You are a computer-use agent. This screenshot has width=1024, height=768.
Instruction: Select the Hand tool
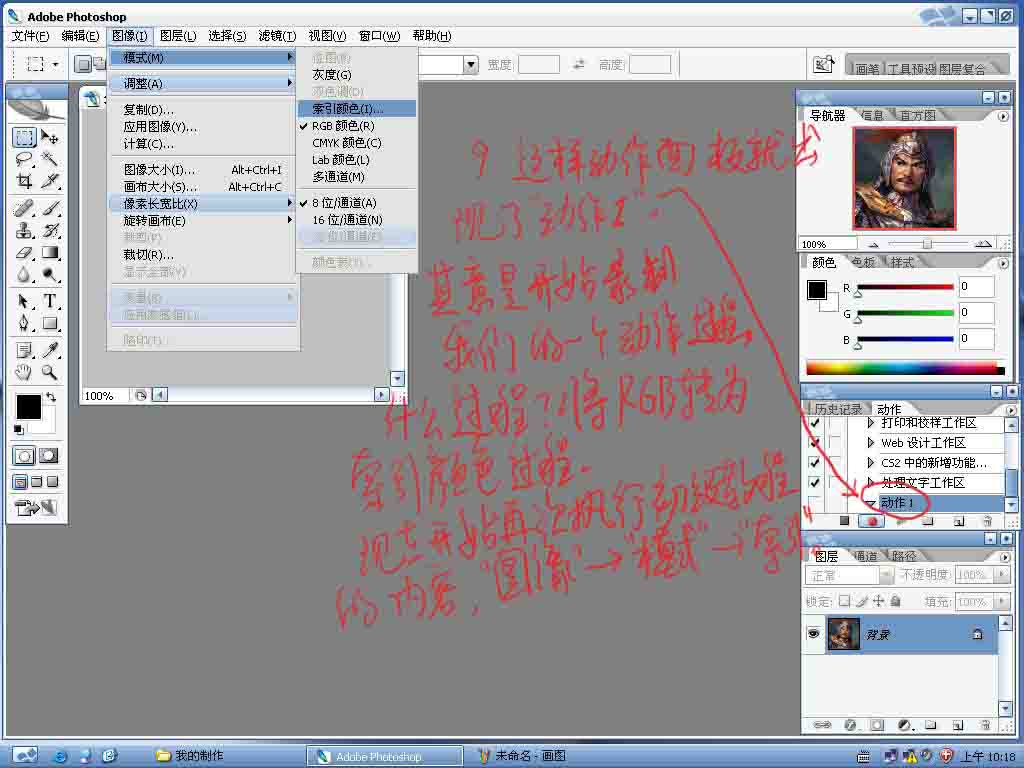click(x=24, y=373)
